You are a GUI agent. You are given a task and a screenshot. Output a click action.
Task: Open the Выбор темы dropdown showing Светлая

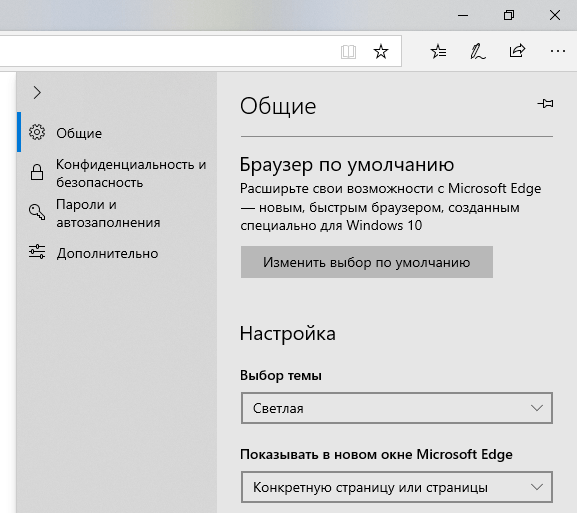click(397, 408)
